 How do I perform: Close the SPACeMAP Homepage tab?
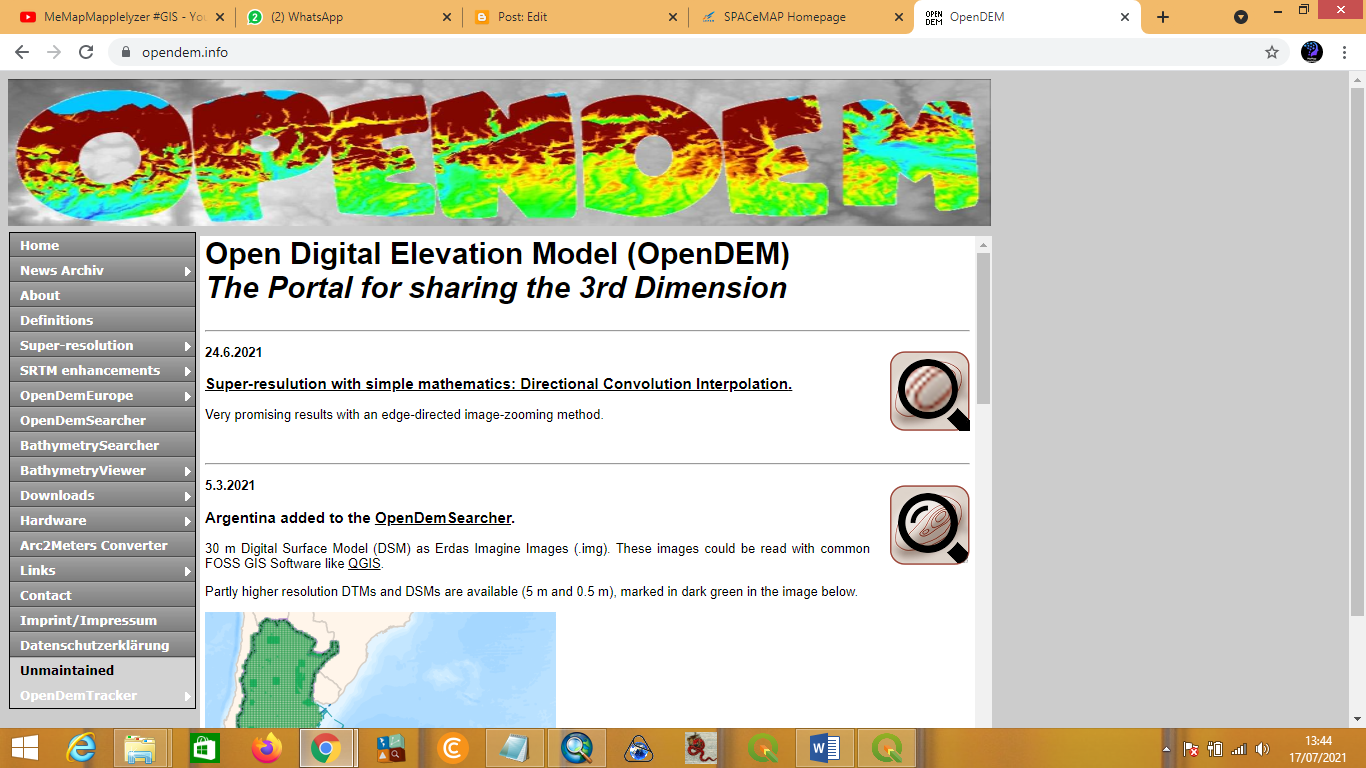pyautogui.click(x=898, y=17)
